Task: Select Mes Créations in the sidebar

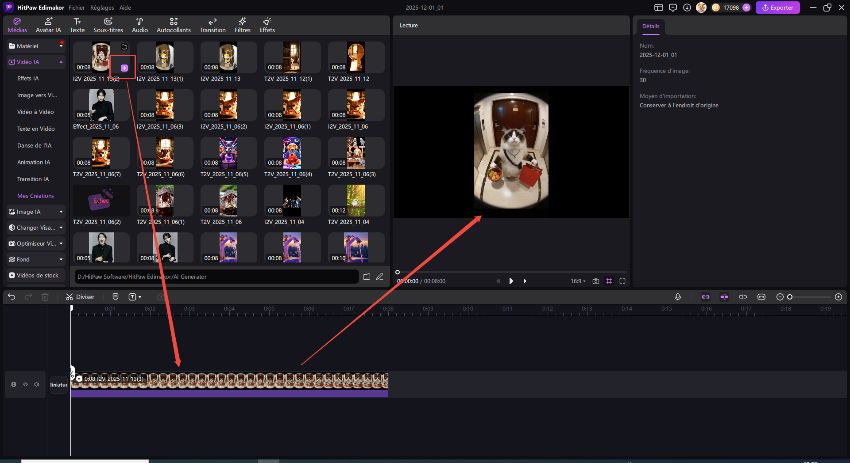Action: point(36,196)
